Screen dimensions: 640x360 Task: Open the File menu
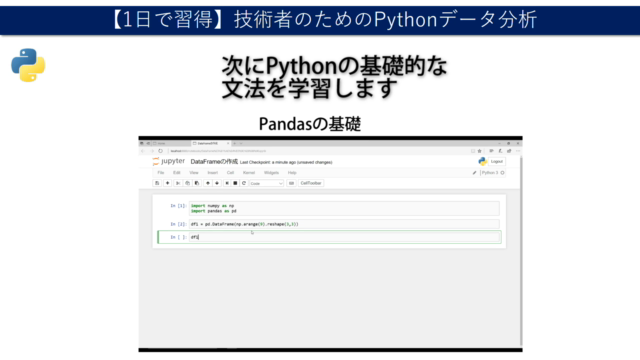161,173
